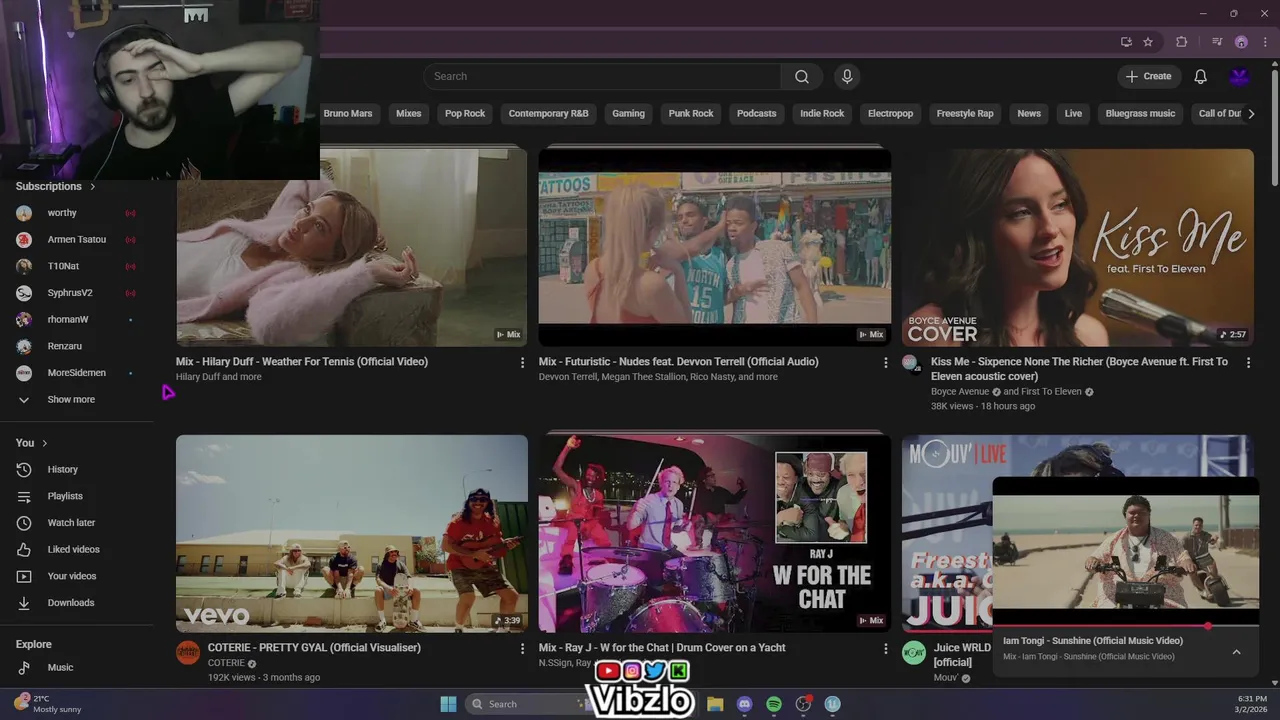Play the Futuristic Nudes mix thumbnail
The width and height of the screenshot is (1280, 720).
pyautogui.click(x=715, y=247)
